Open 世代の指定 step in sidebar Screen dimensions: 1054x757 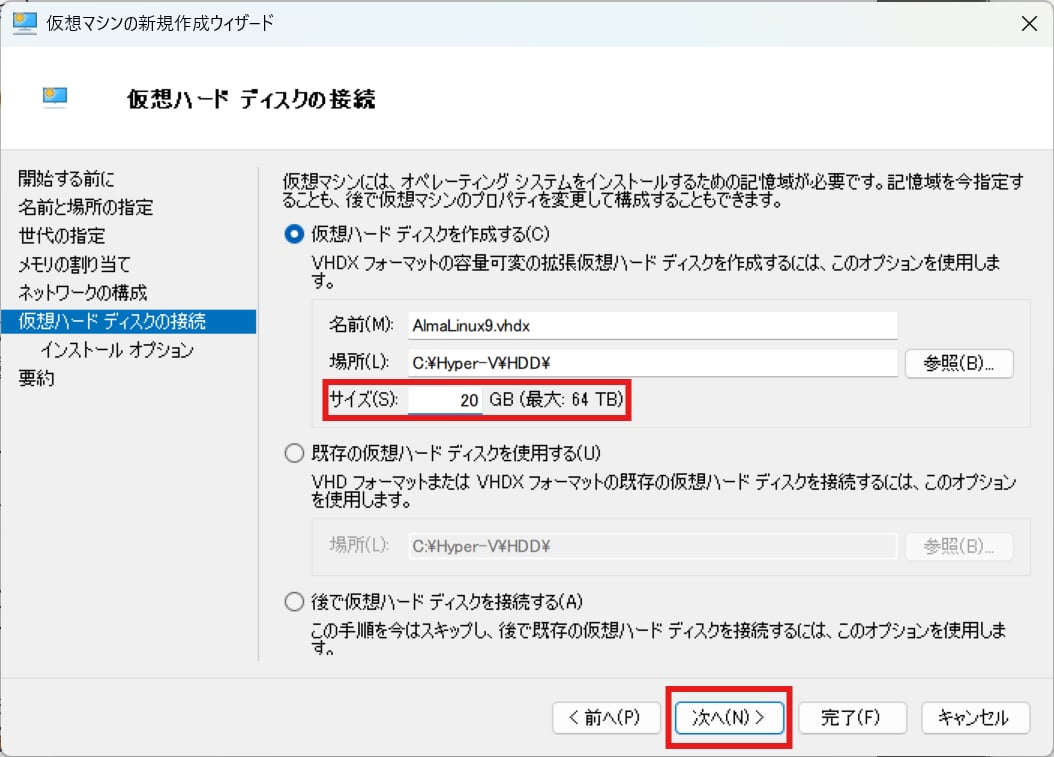[61, 236]
